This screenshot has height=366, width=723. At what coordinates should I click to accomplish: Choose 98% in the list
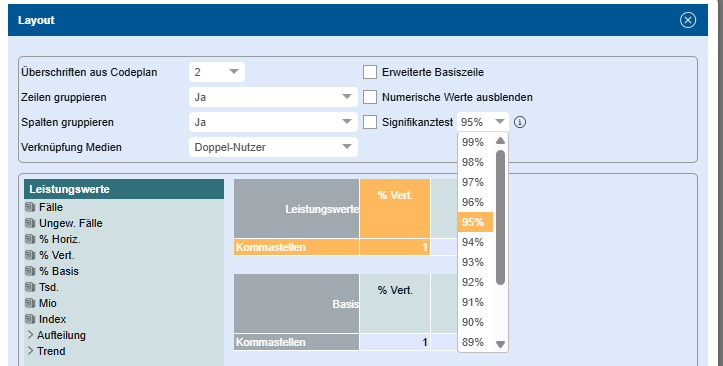pos(475,162)
